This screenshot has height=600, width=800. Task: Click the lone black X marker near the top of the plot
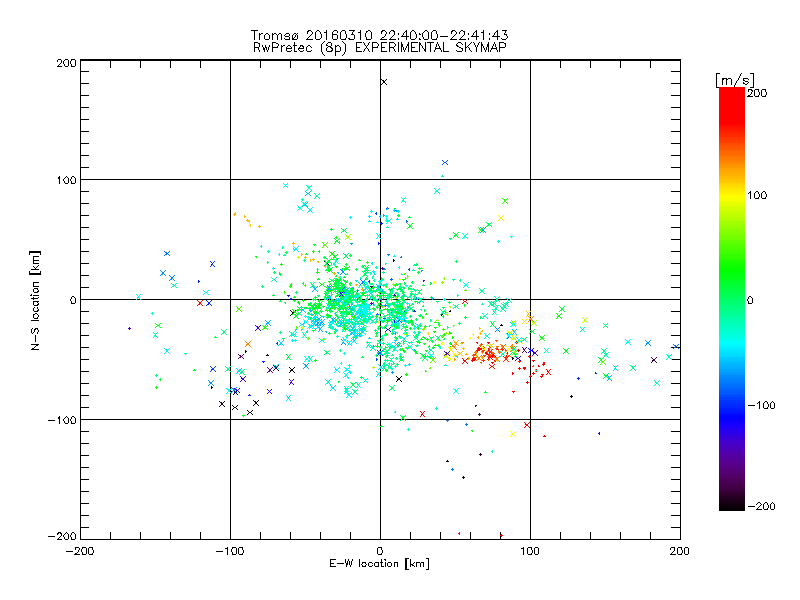(384, 82)
